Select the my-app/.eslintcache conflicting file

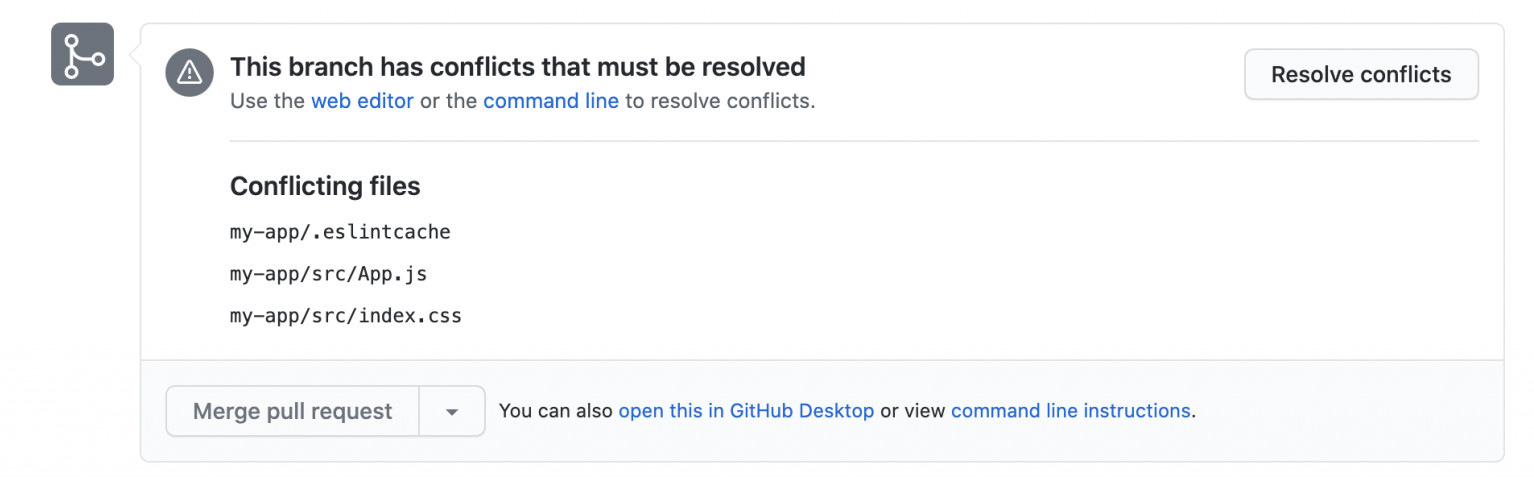click(x=340, y=232)
